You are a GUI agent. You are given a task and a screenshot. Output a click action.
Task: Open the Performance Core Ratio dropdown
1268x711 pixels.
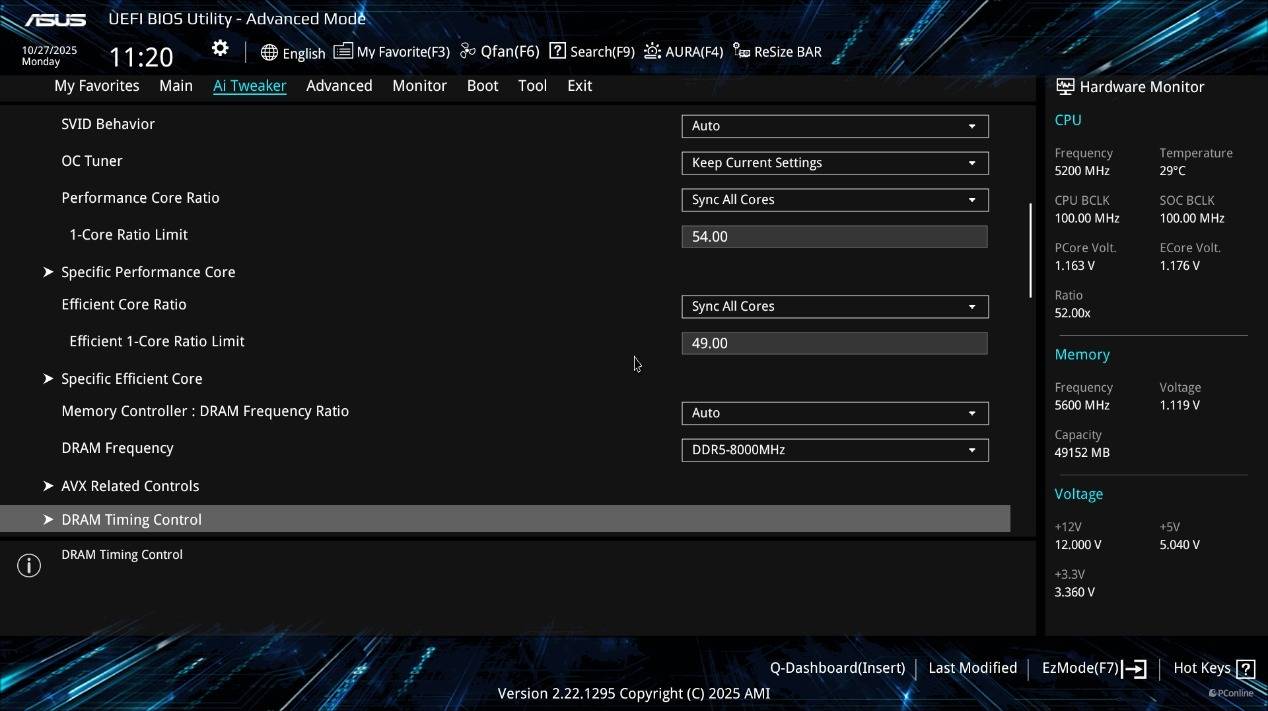tap(835, 200)
